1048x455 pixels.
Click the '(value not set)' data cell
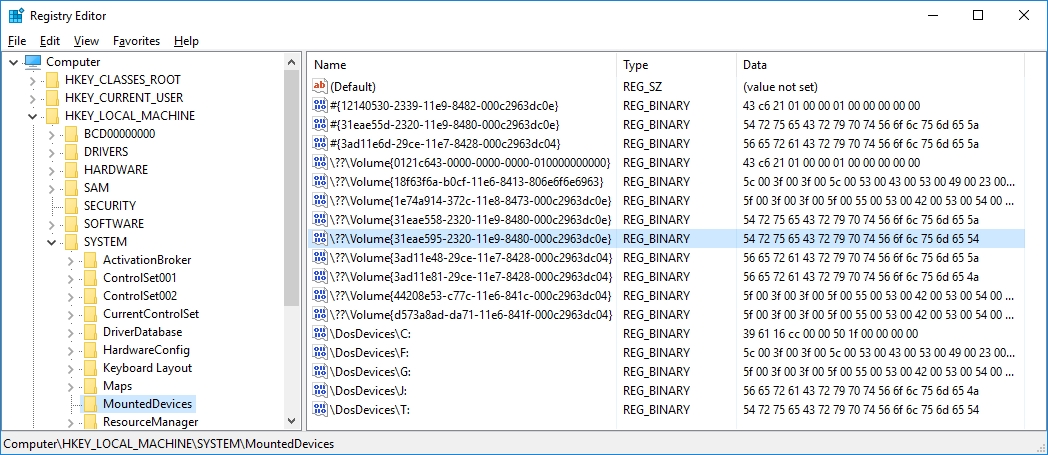(780, 87)
